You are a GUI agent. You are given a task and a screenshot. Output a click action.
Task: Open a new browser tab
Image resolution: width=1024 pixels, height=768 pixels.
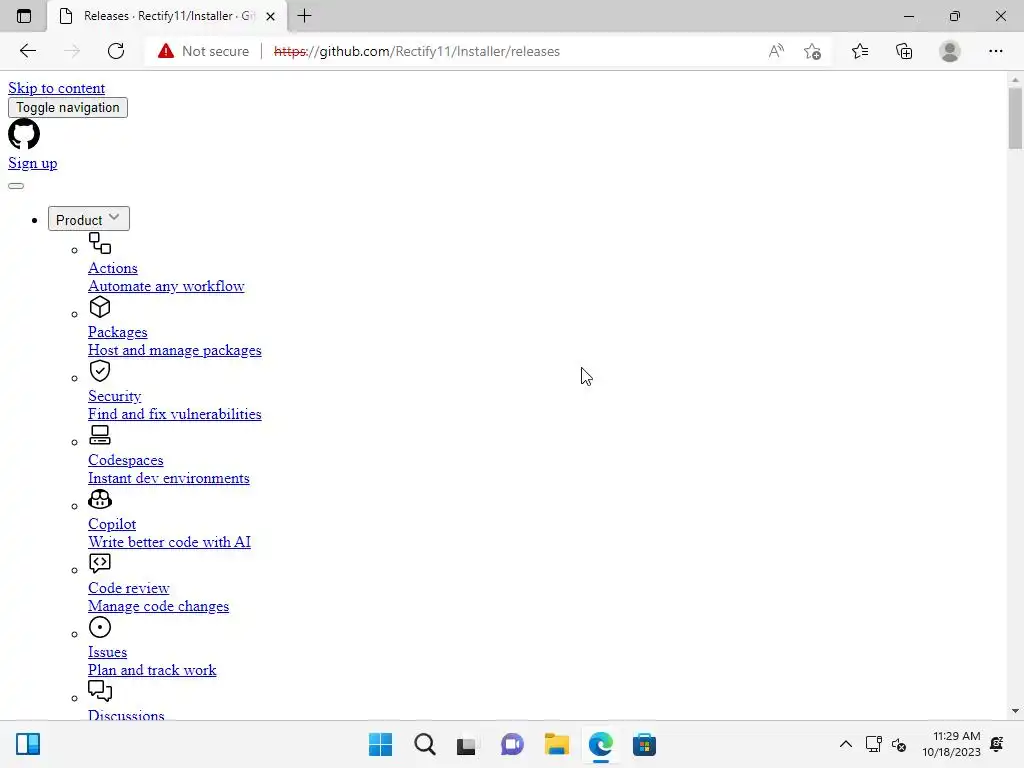point(304,16)
